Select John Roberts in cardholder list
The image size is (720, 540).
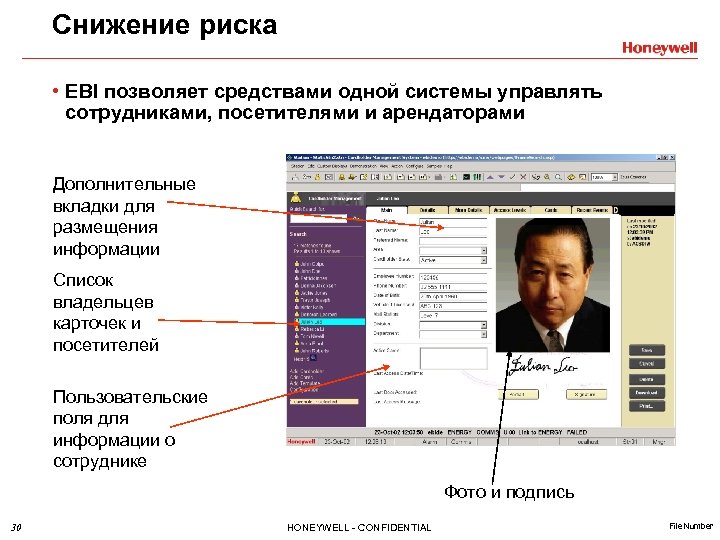(x=314, y=351)
